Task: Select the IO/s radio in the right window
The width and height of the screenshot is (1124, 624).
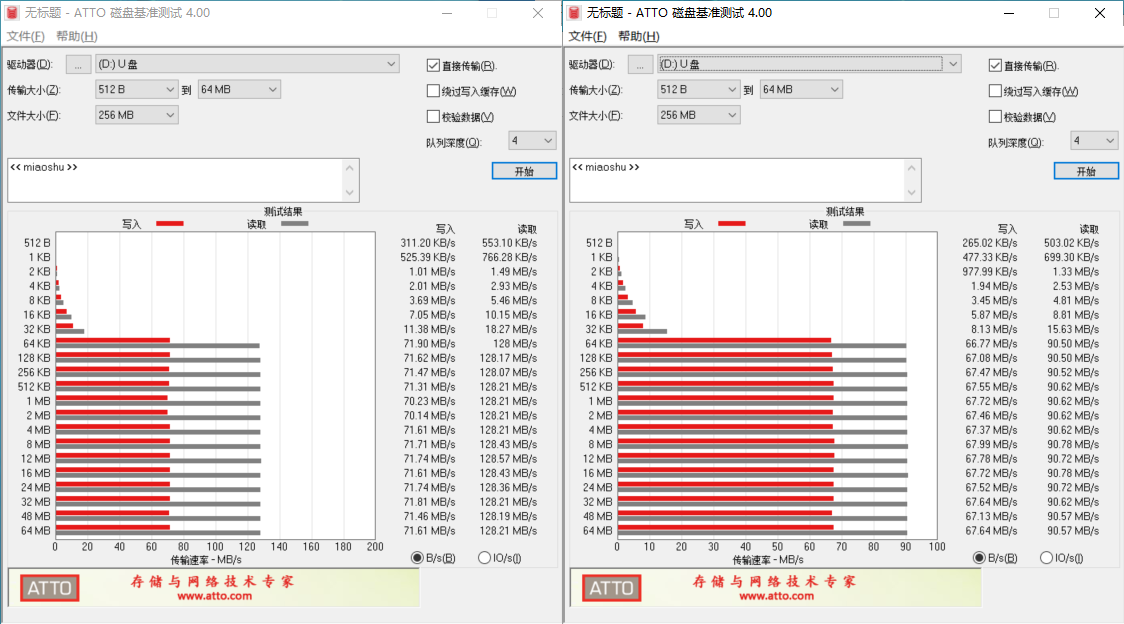Action: pyautogui.click(x=1047, y=557)
